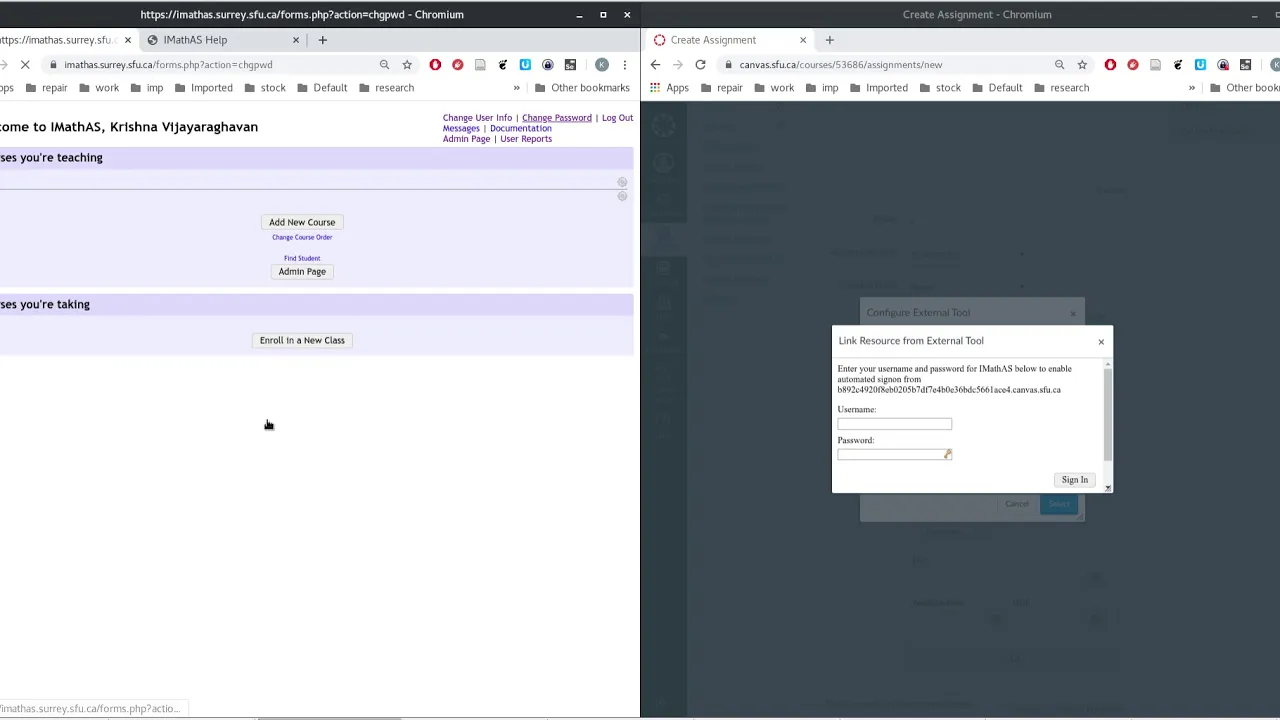Reload the Canvas assignments page
This screenshot has width=1280, height=720.
click(700, 65)
